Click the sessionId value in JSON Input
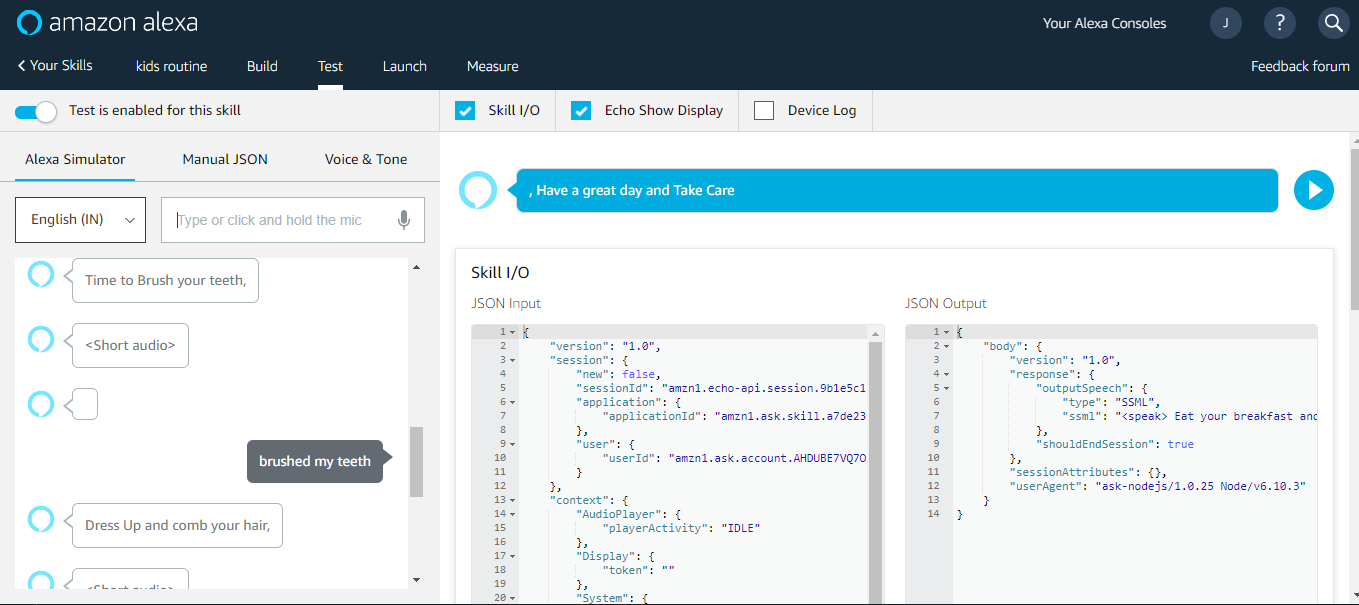1359x605 pixels. [763, 388]
